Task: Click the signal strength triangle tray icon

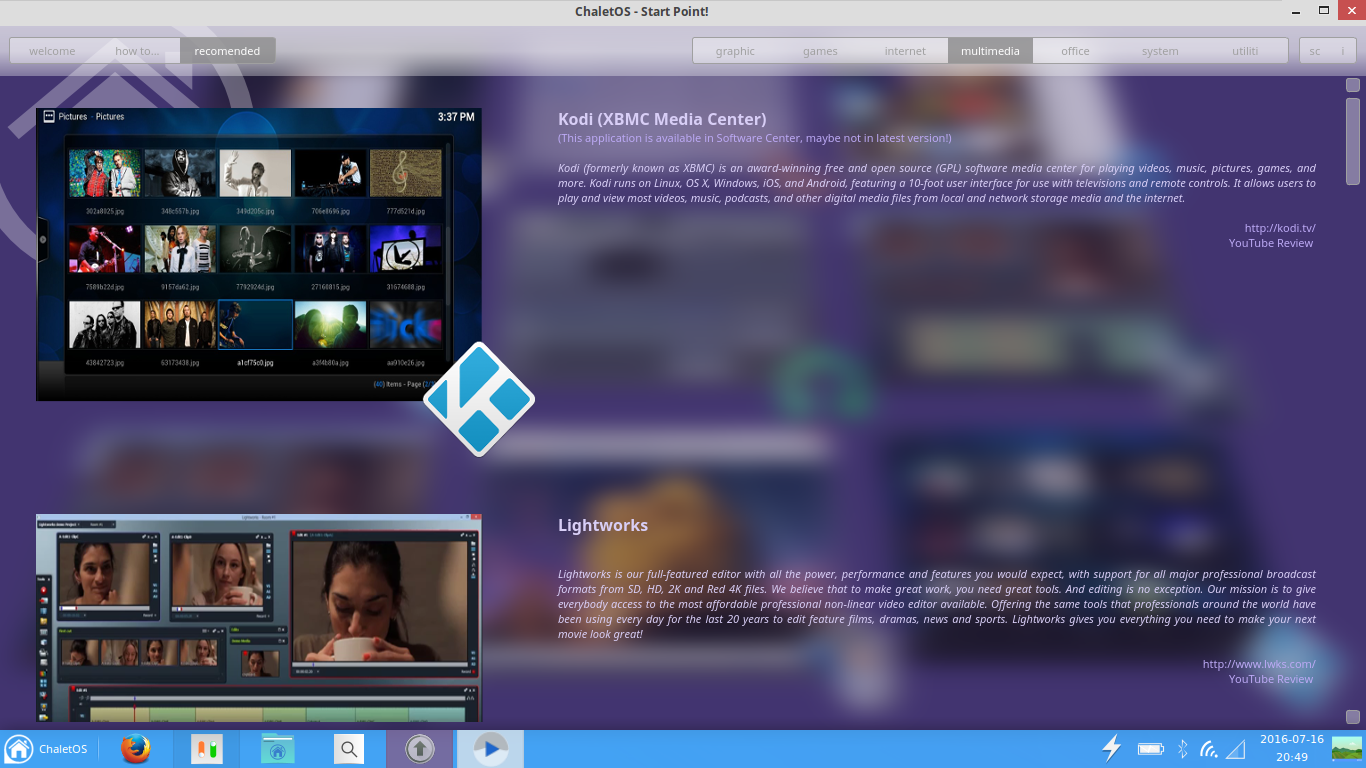Action: tap(1236, 749)
